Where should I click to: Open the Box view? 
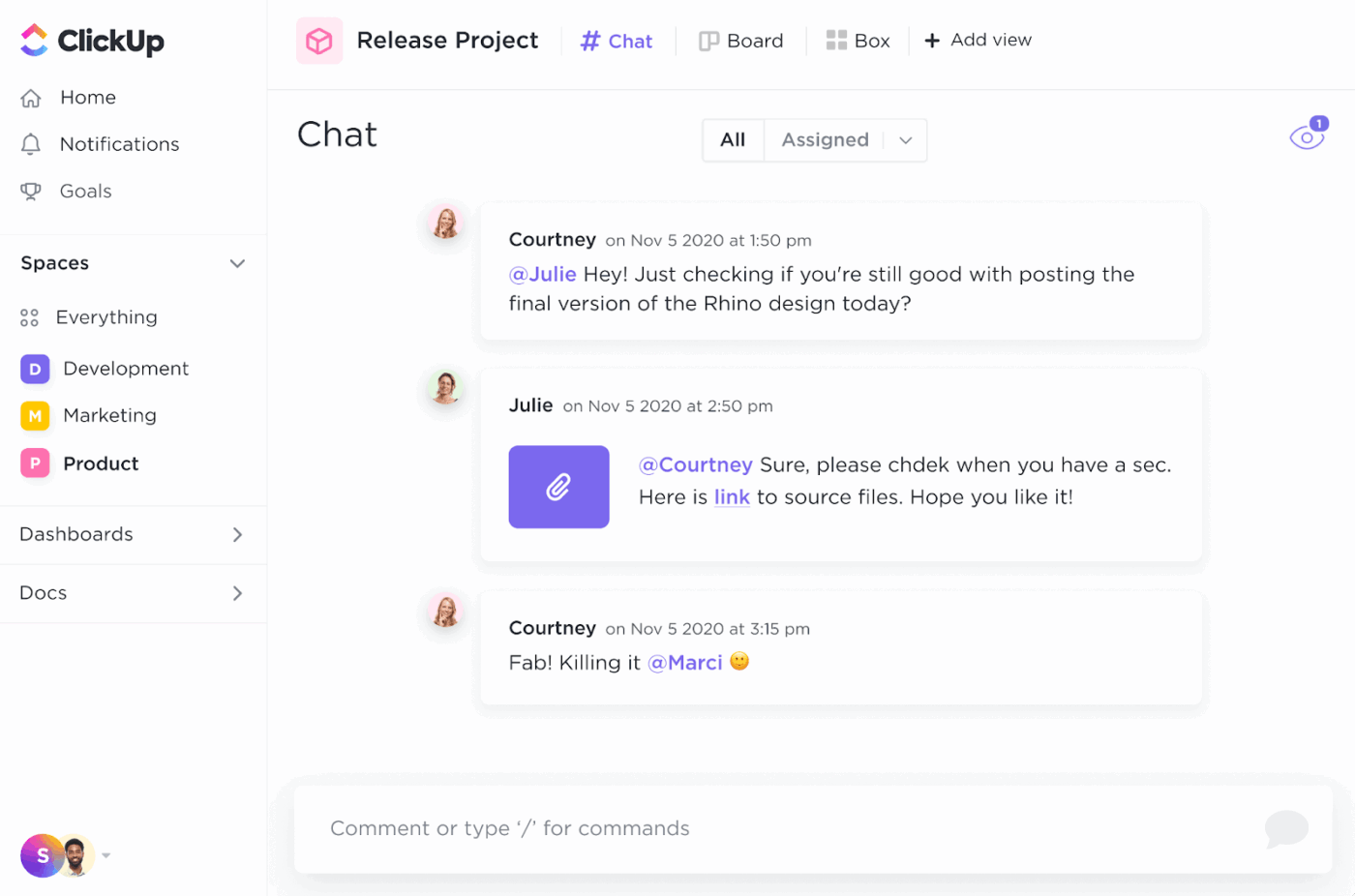pos(858,41)
